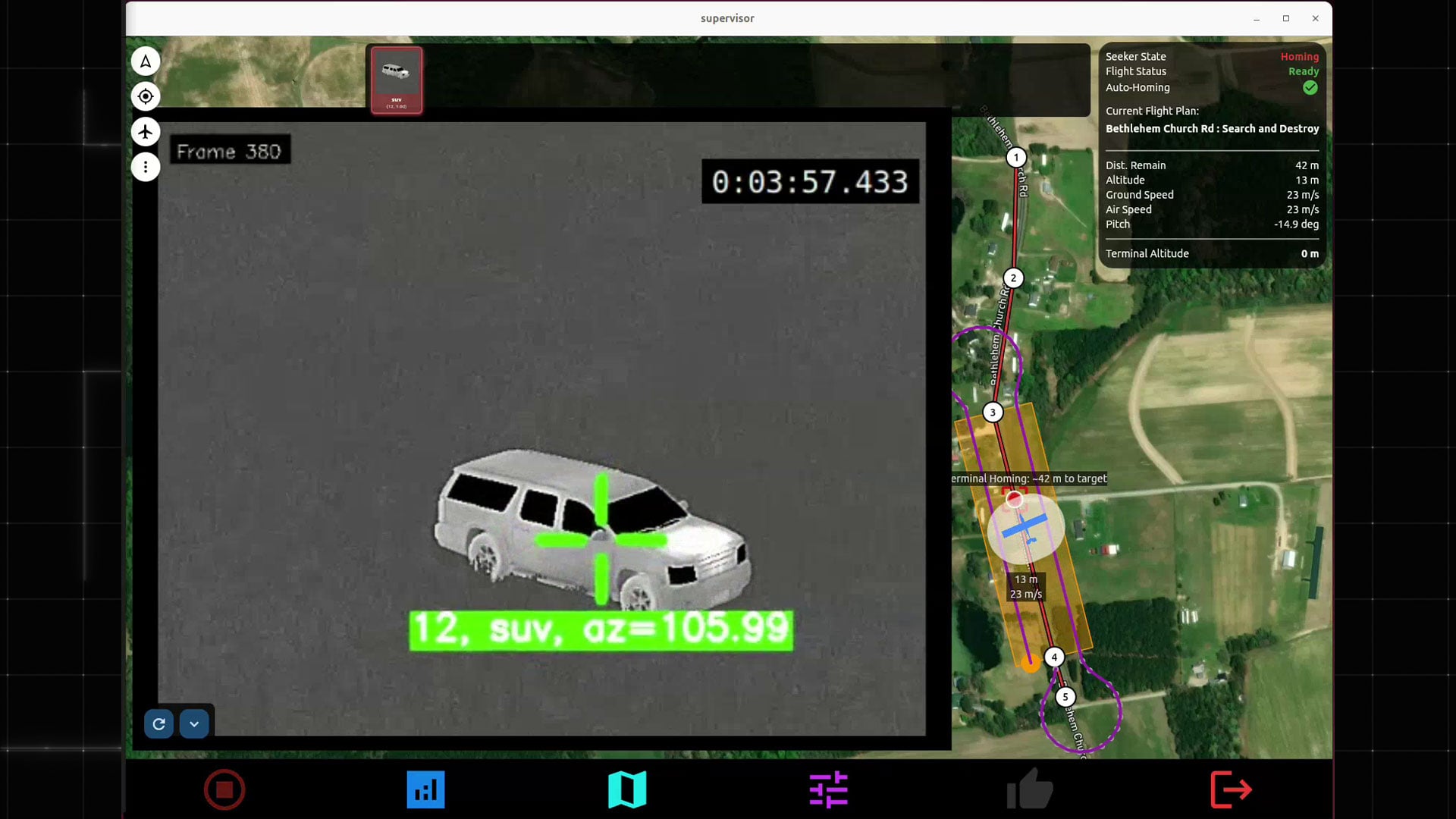Click waypoint 4 marker on map
Viewport: 1456px width, 819px height.
pos(1054,657)
